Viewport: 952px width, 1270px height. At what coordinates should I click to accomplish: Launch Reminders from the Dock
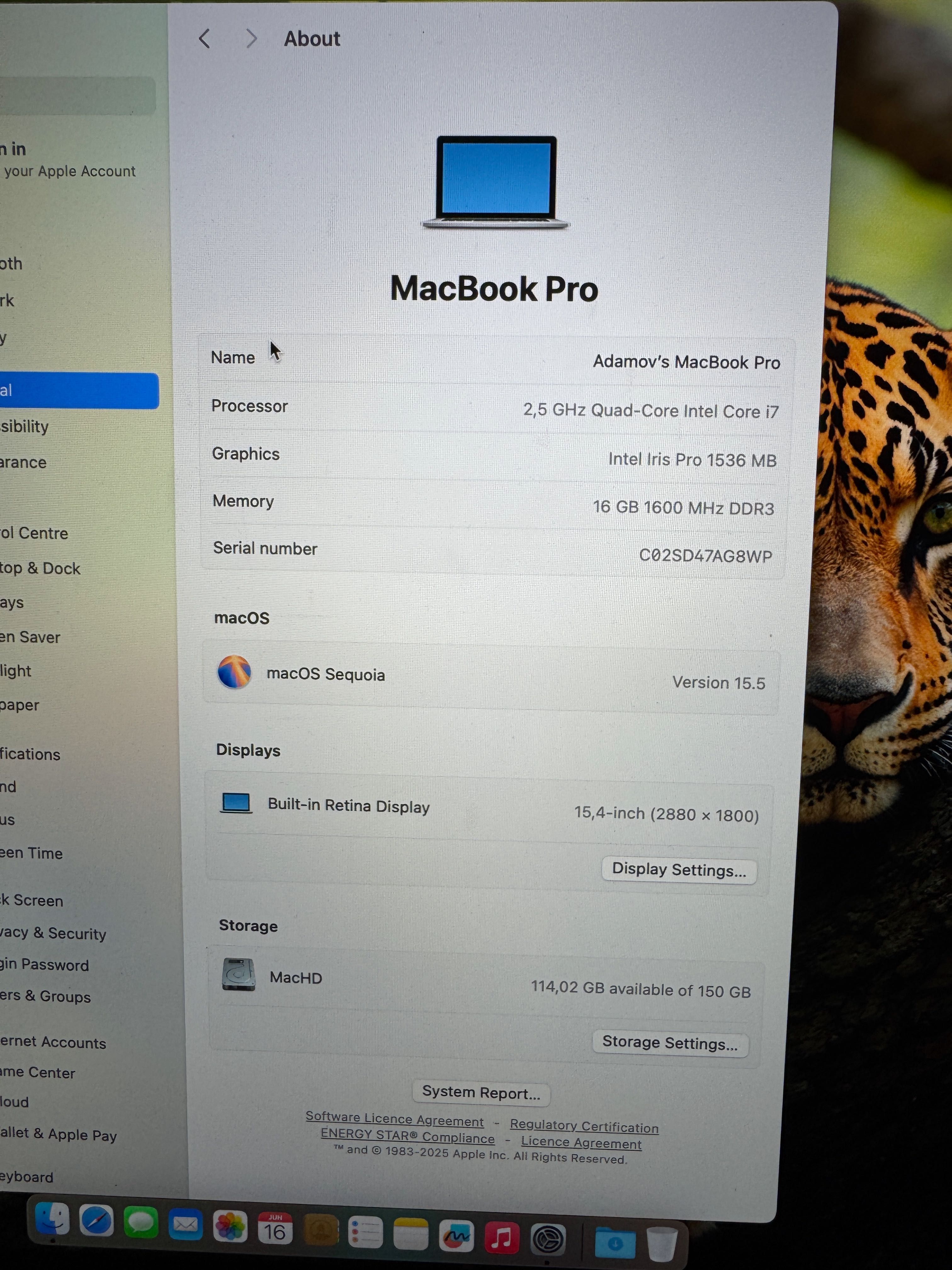[x=365, y=1233]
